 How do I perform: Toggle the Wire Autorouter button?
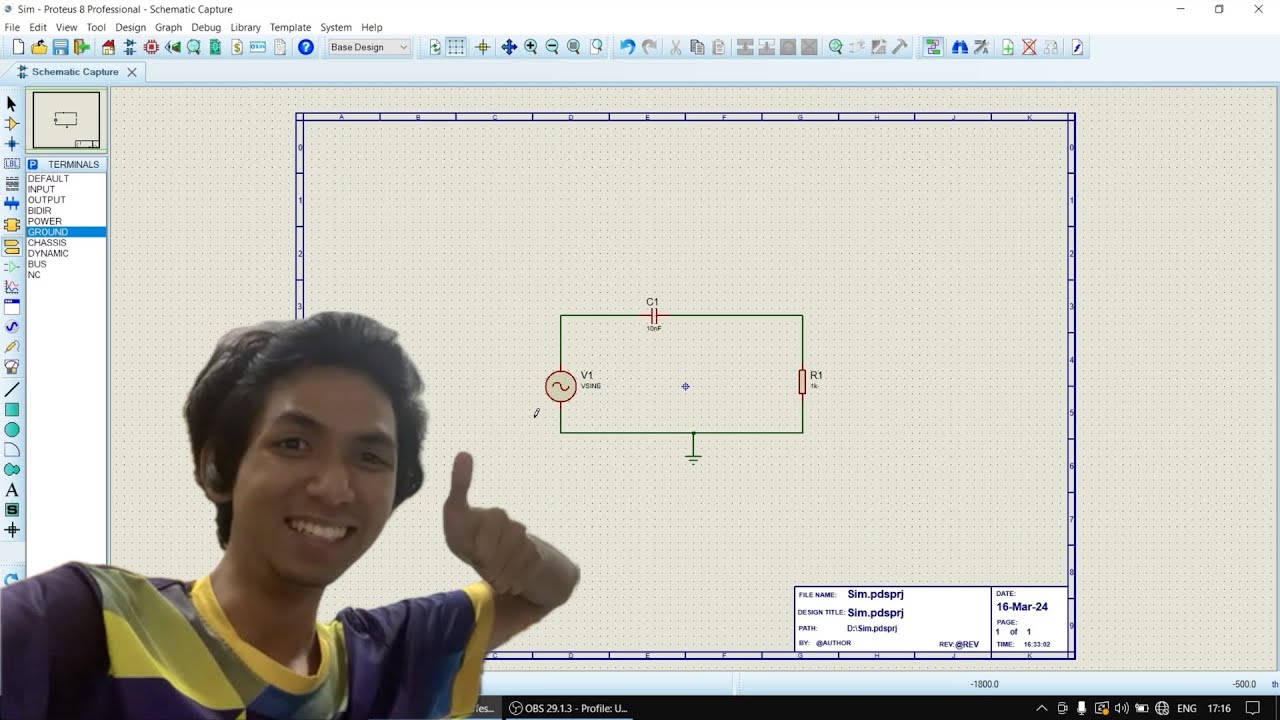933,47
